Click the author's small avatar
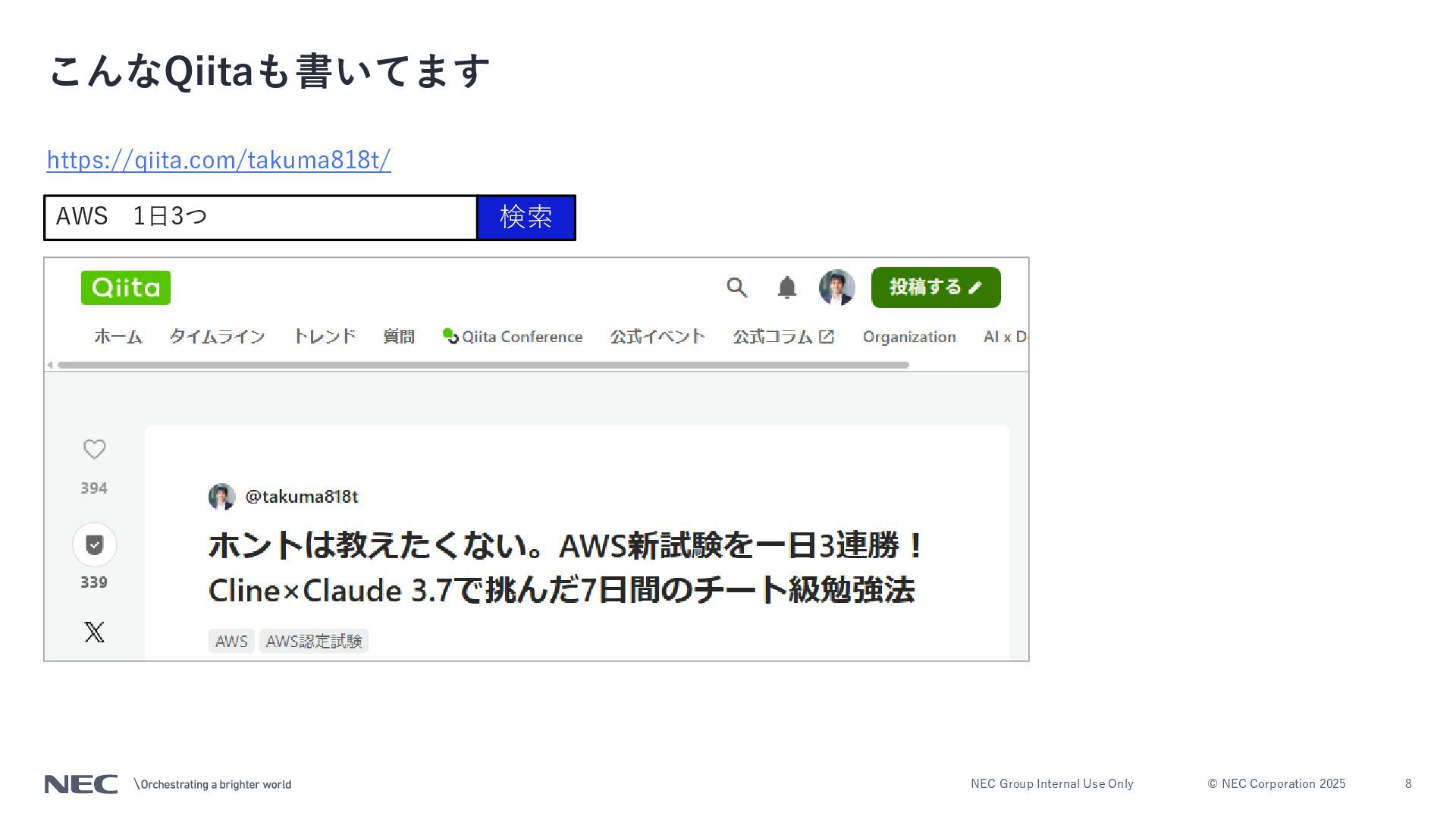This screenshot has width=1456, height=819. (x=221, y=497)
